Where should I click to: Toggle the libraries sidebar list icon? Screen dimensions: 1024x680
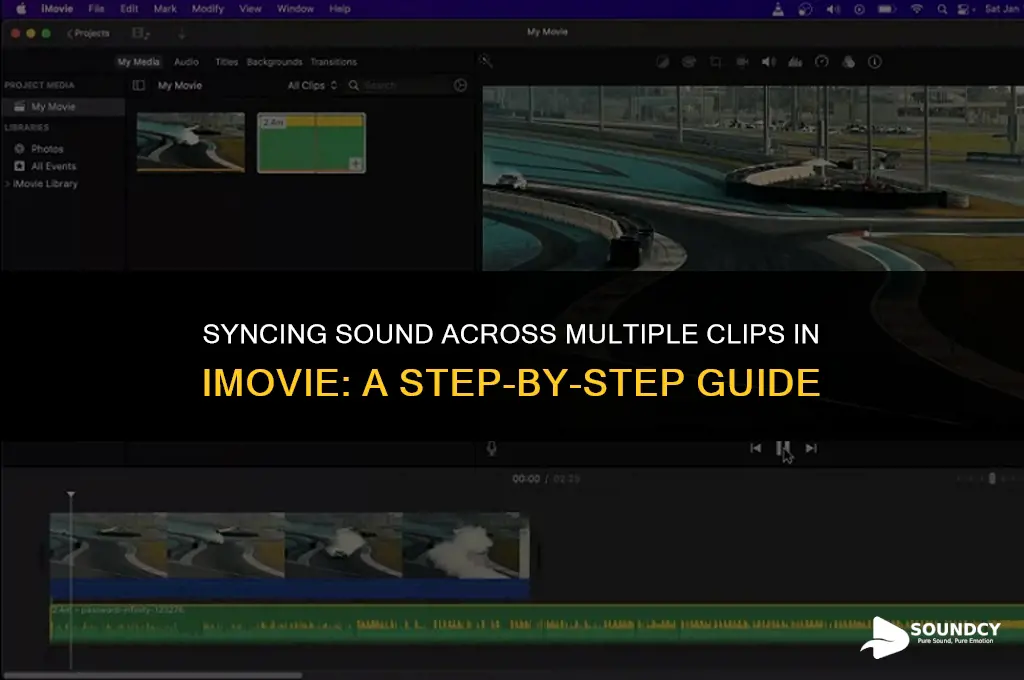(138, 86)
